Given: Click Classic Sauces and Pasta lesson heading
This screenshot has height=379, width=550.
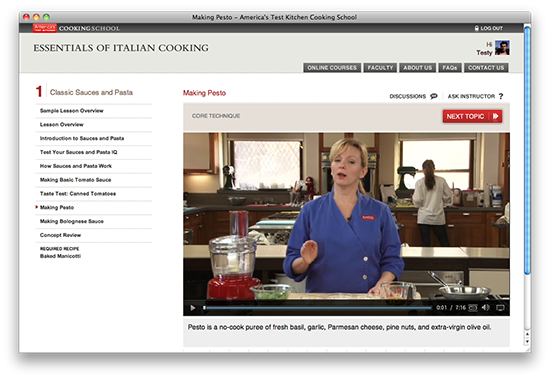Looking at the screenshot, I should coord(91,92).
